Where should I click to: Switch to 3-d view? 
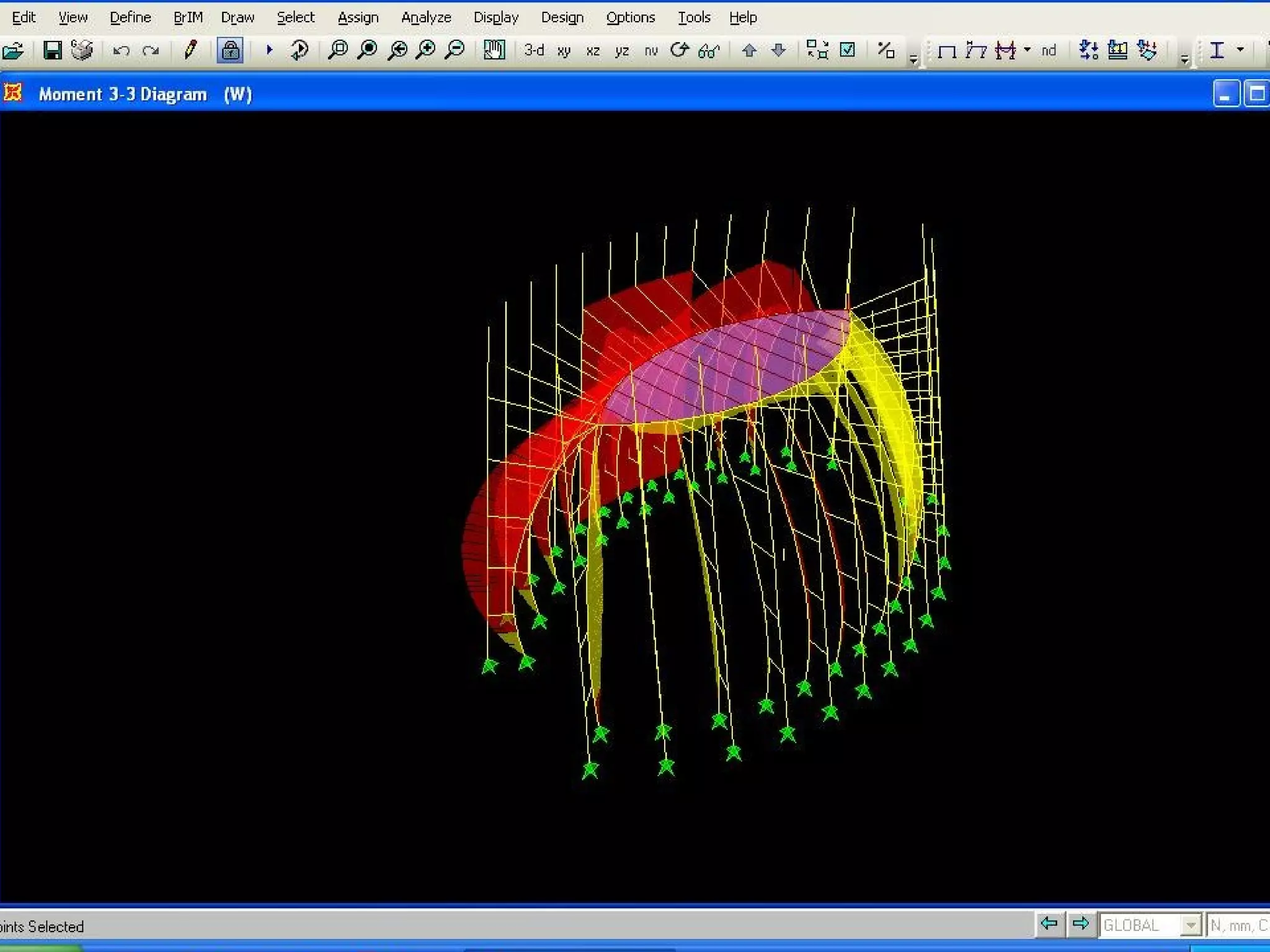pos(533,50)
